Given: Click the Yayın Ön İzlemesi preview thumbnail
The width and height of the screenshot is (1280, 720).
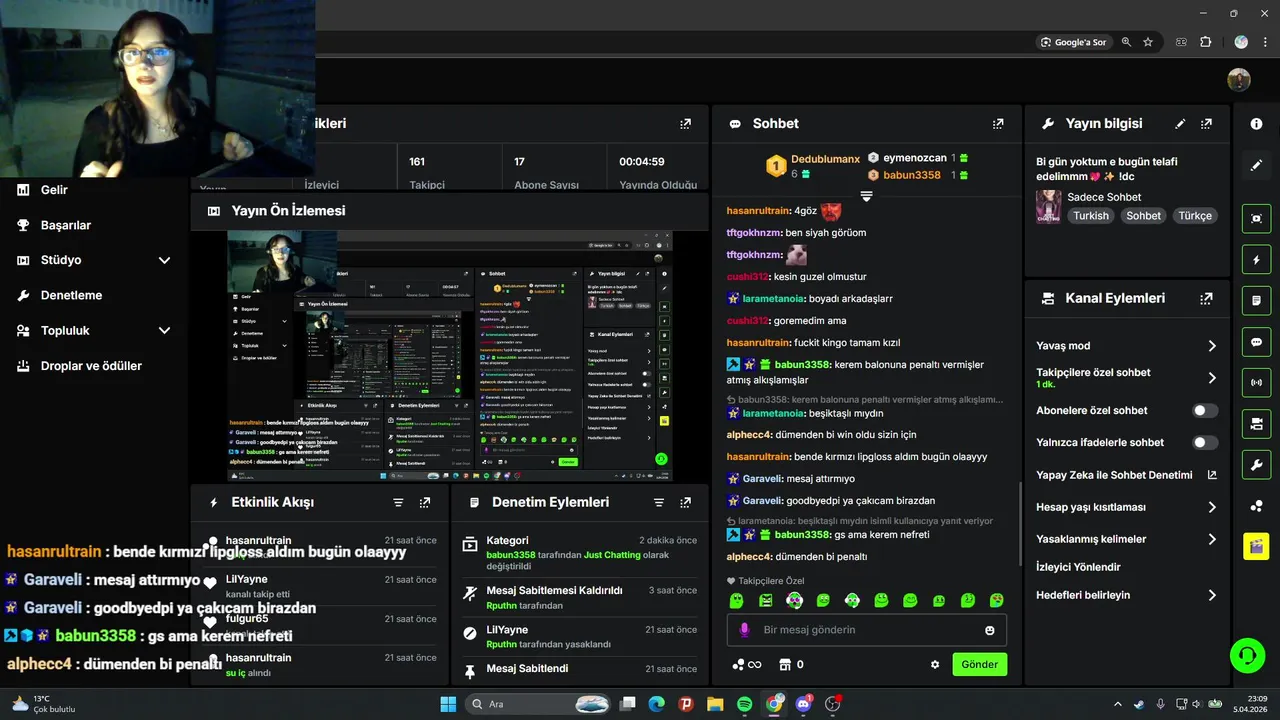Looking at the screenshot, I should click(x=450, y=356).
